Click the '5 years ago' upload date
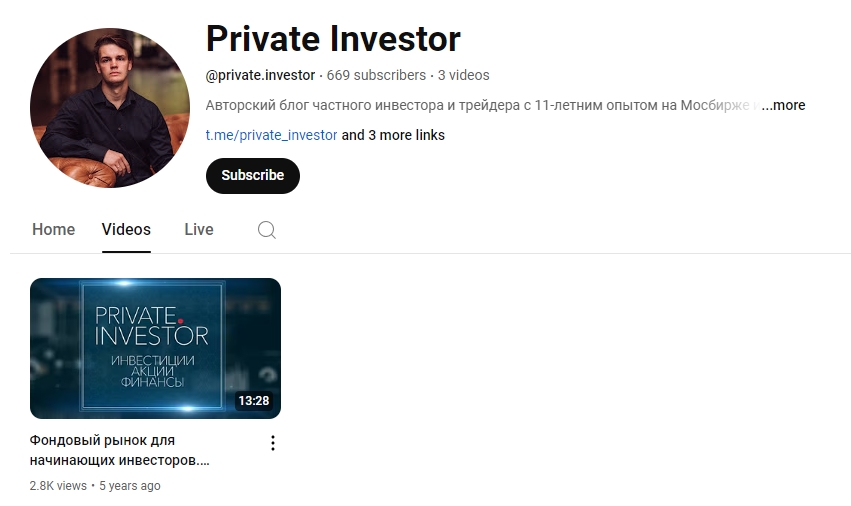851x506 pixels. point(130,486)
